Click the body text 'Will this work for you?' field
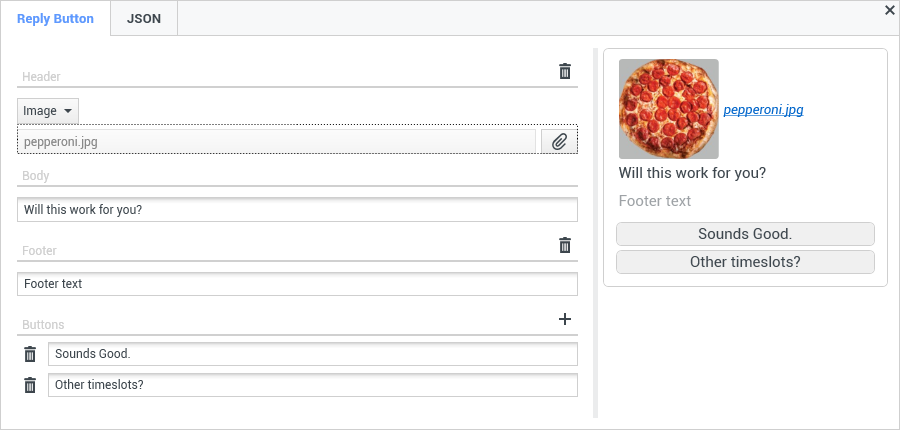Viewport: 900px width, 430px height. coord(298,210)
